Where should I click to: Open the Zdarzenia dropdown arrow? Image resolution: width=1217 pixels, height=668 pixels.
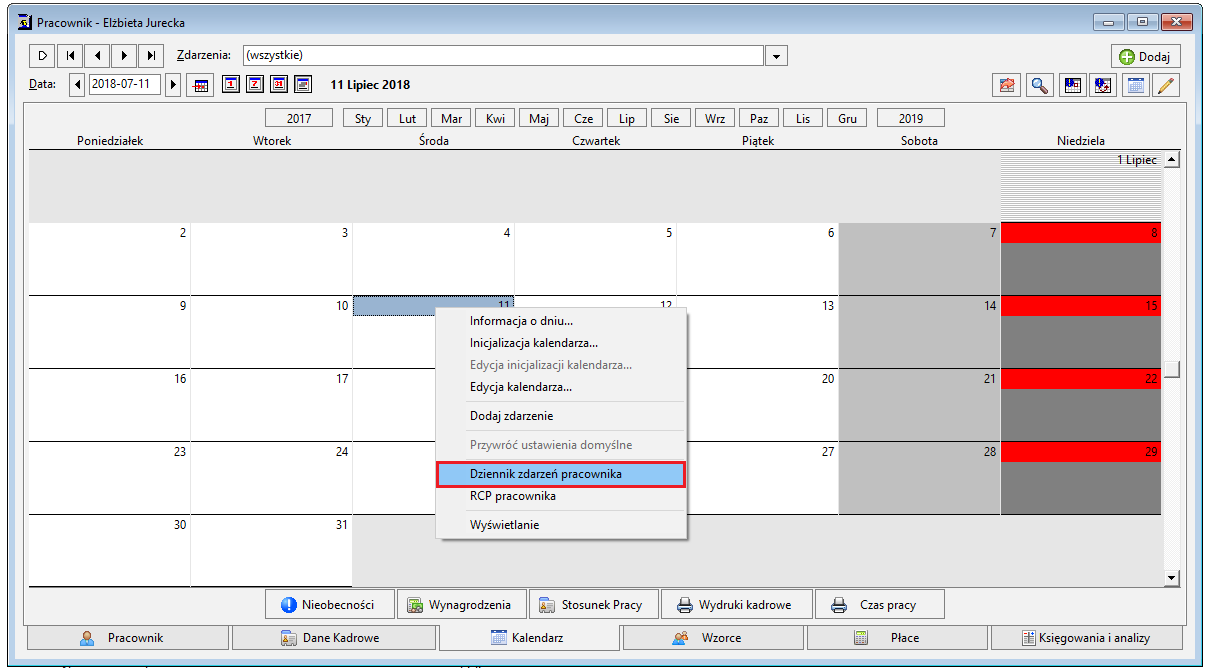778,56
